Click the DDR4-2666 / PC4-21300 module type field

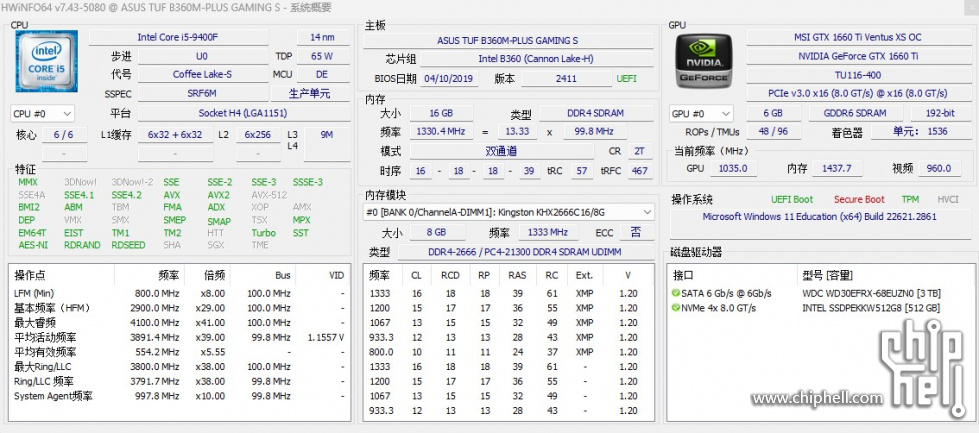tap(525, 252)
